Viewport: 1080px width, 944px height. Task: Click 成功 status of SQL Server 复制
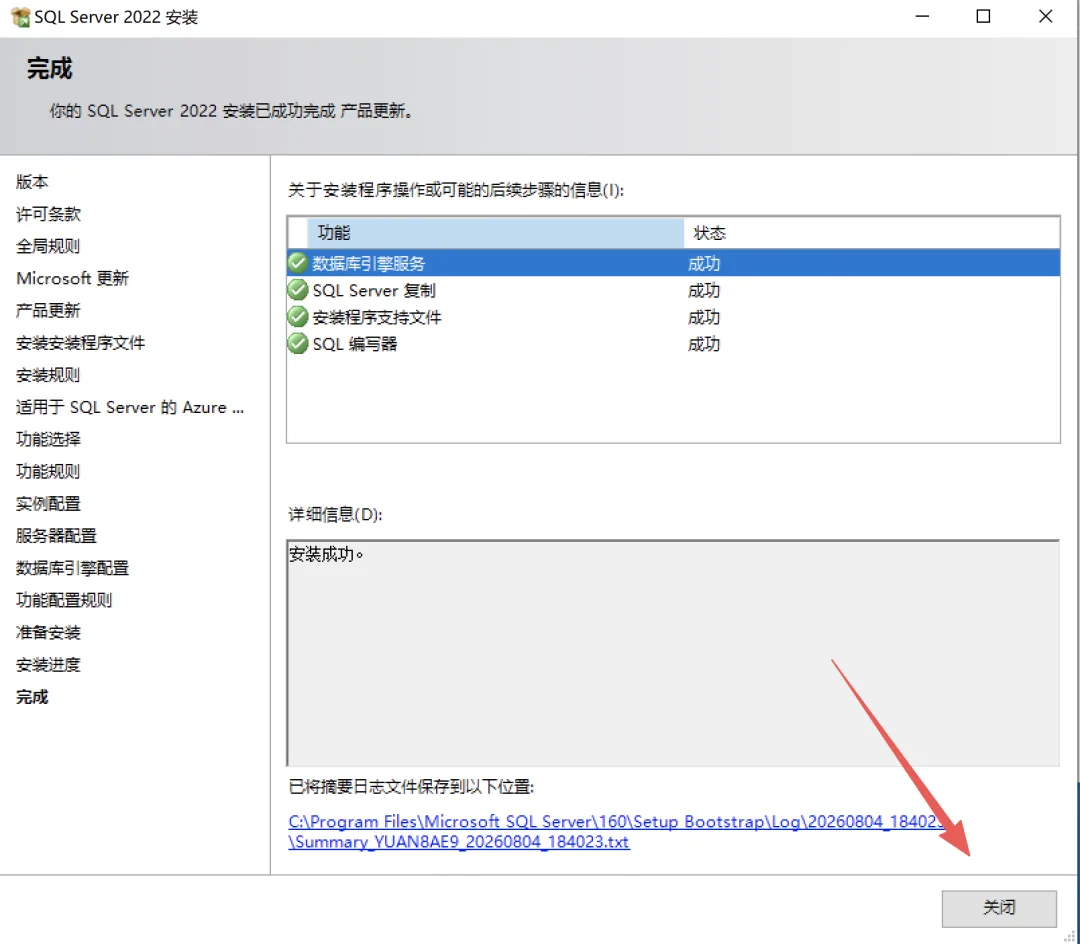tap(703, 290)
